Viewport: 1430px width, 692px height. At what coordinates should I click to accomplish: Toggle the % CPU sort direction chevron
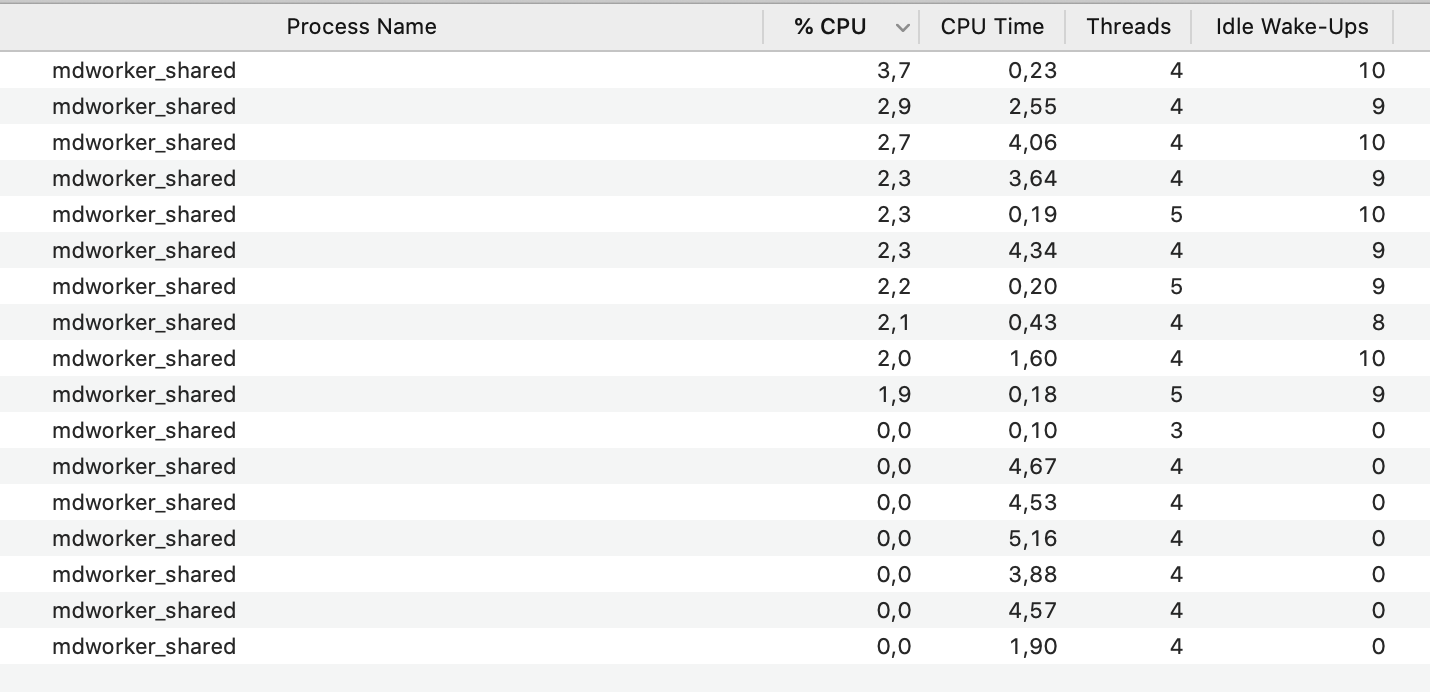[x=903, y=28]
